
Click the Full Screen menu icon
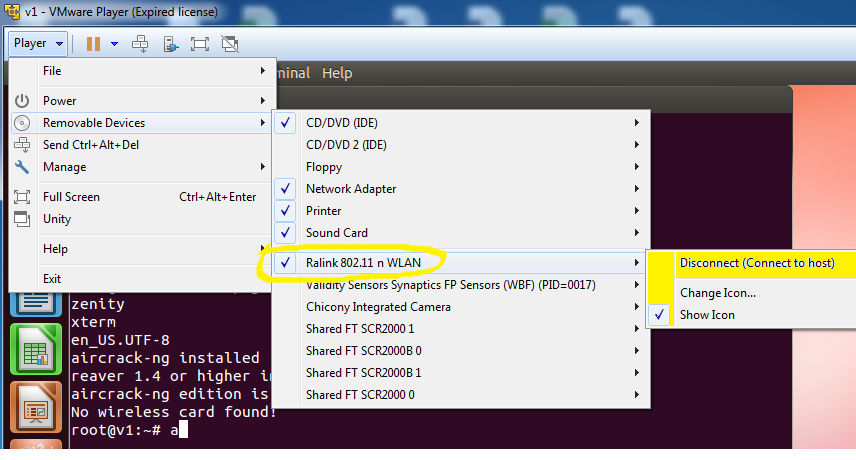[x=22, y=197]
